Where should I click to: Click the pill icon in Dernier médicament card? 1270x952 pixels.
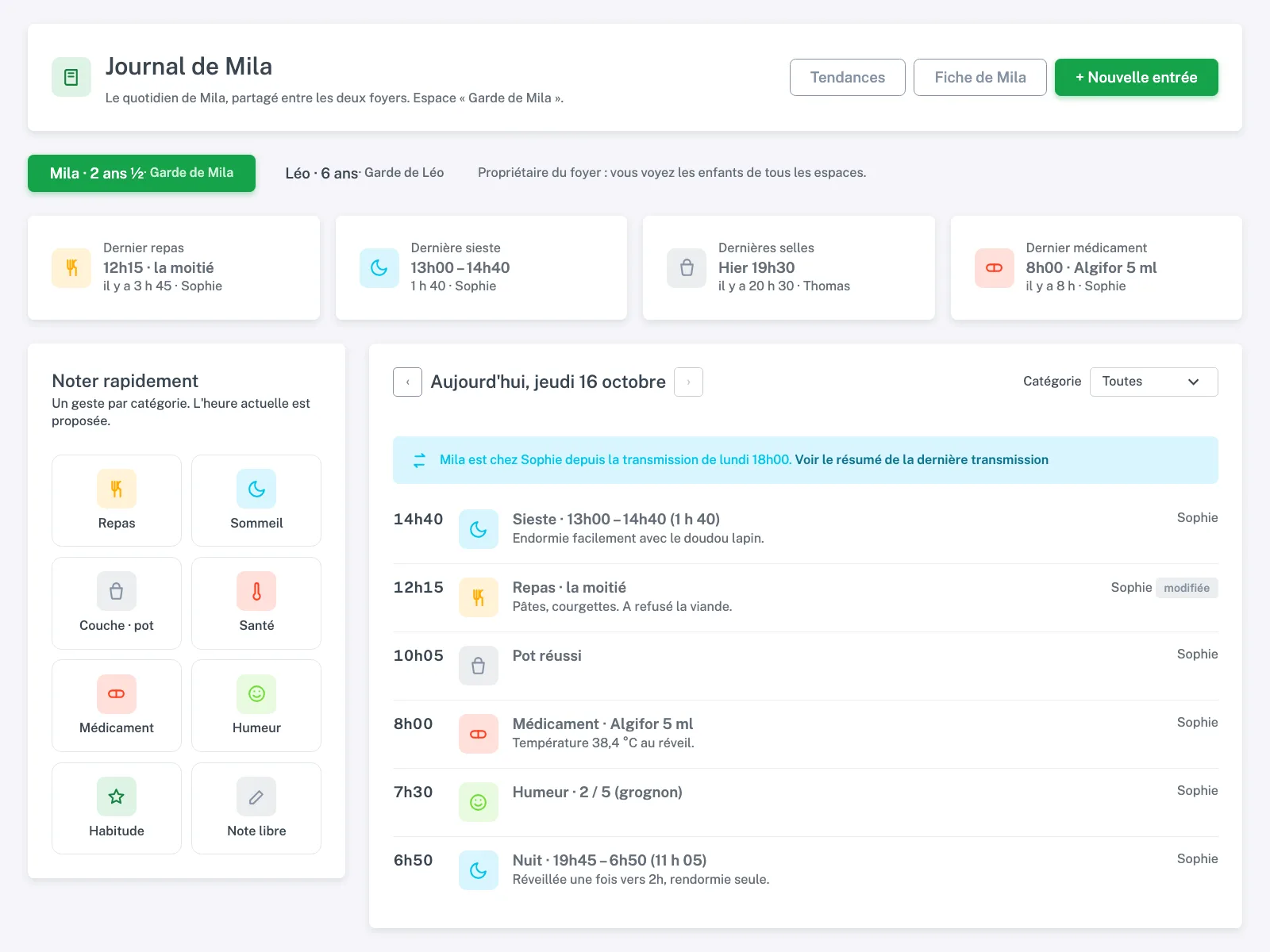[x=995, y=268]
